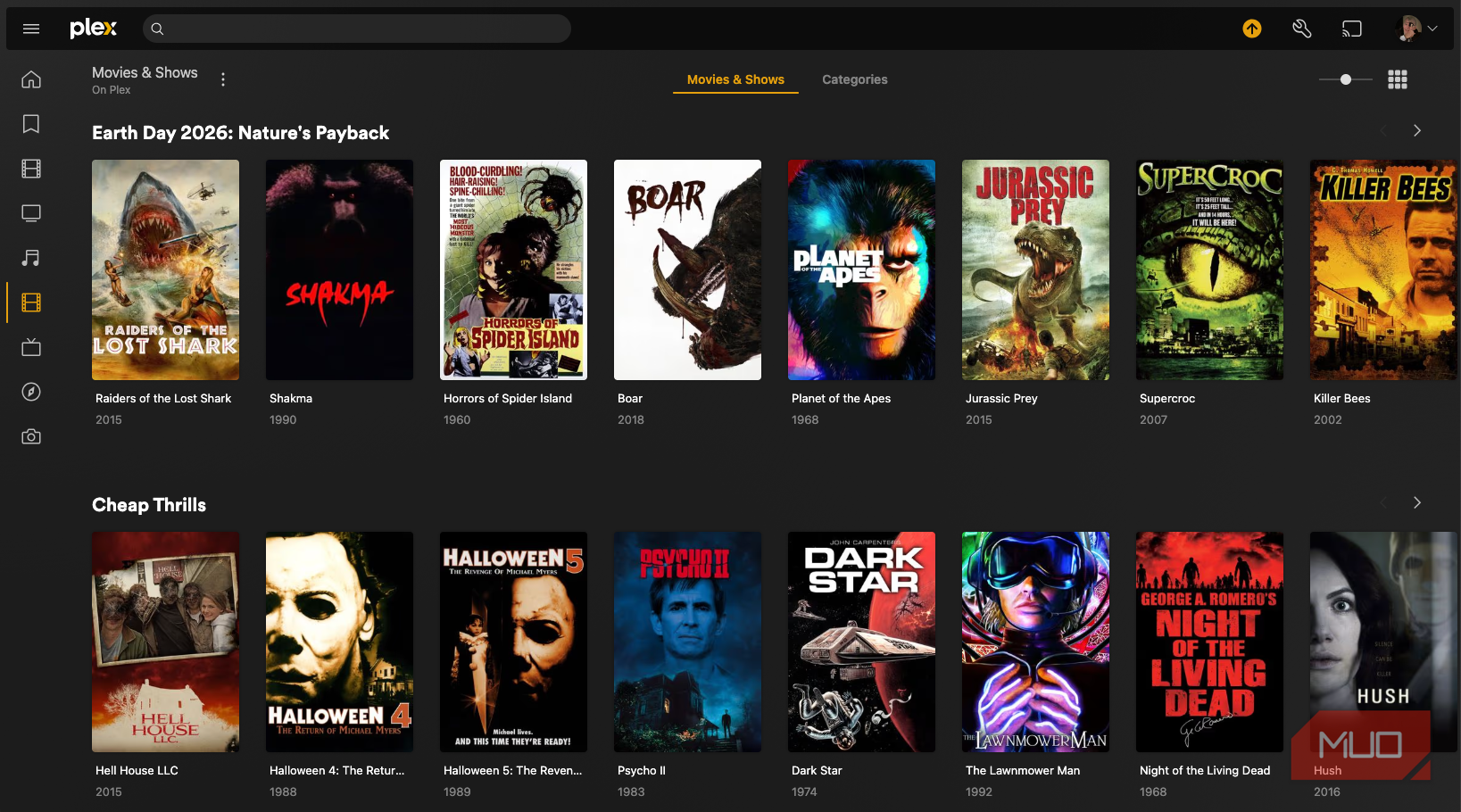Open the hamburger navigation menu
The image size is (1461, 812).
[x=31, y=29]
